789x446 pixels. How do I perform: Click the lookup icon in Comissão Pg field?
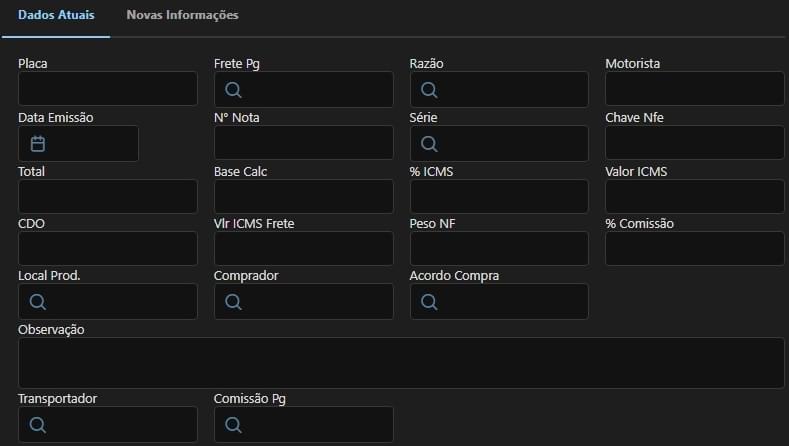(x=233, y=425)
